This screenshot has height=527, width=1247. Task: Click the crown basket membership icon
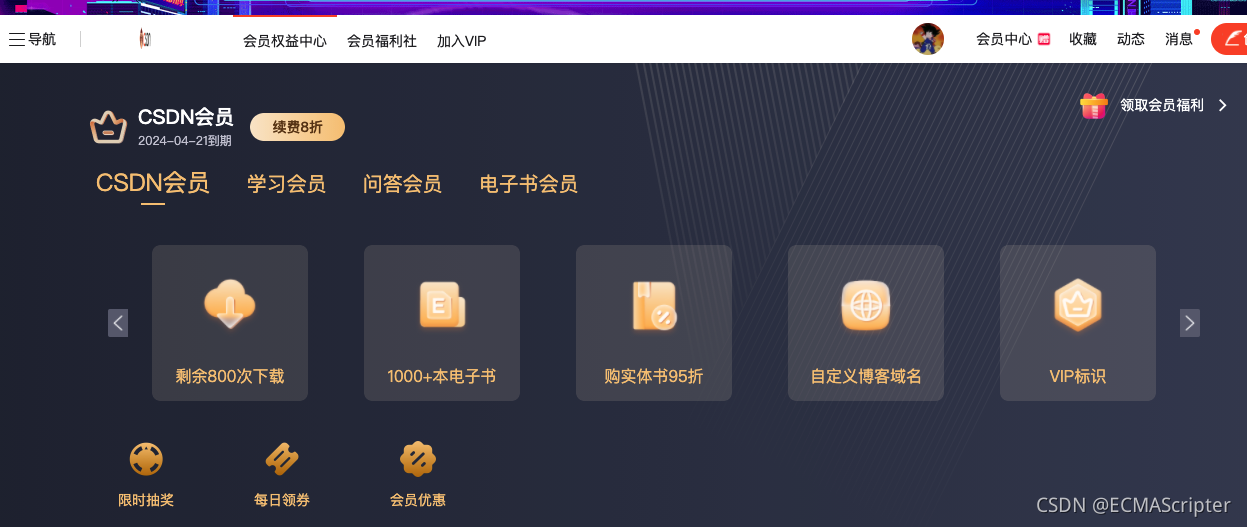[x=108, y=127]
